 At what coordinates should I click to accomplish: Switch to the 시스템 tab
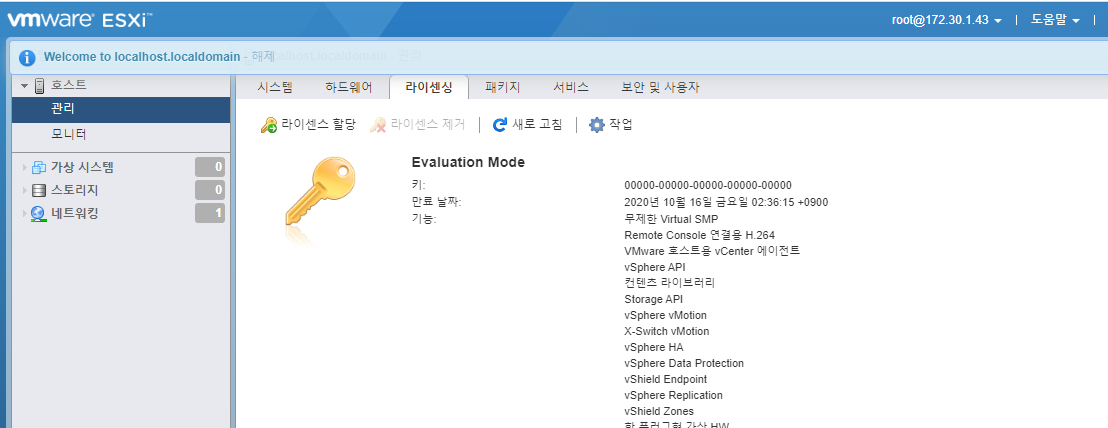click(x=275, y=88)
